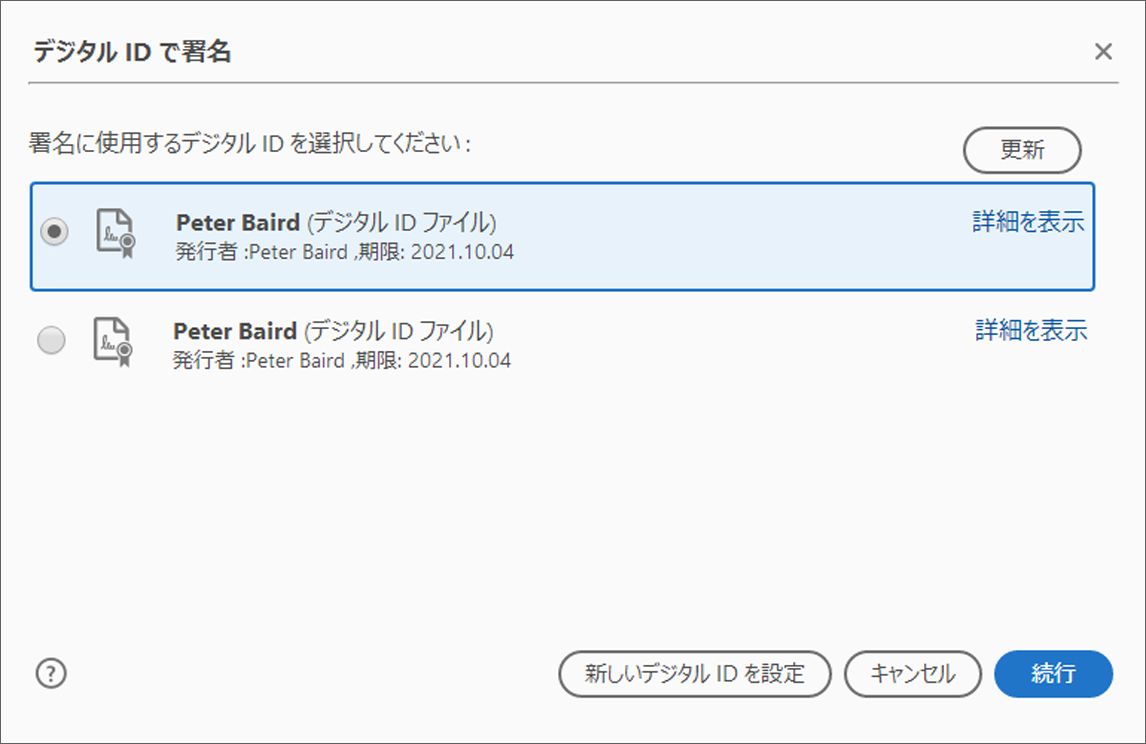Image resolution: width=1146 pixels, height=744 pixels.
Task: Select the first Peter Baird digital ID radio button
Action: tap(52, 229)
